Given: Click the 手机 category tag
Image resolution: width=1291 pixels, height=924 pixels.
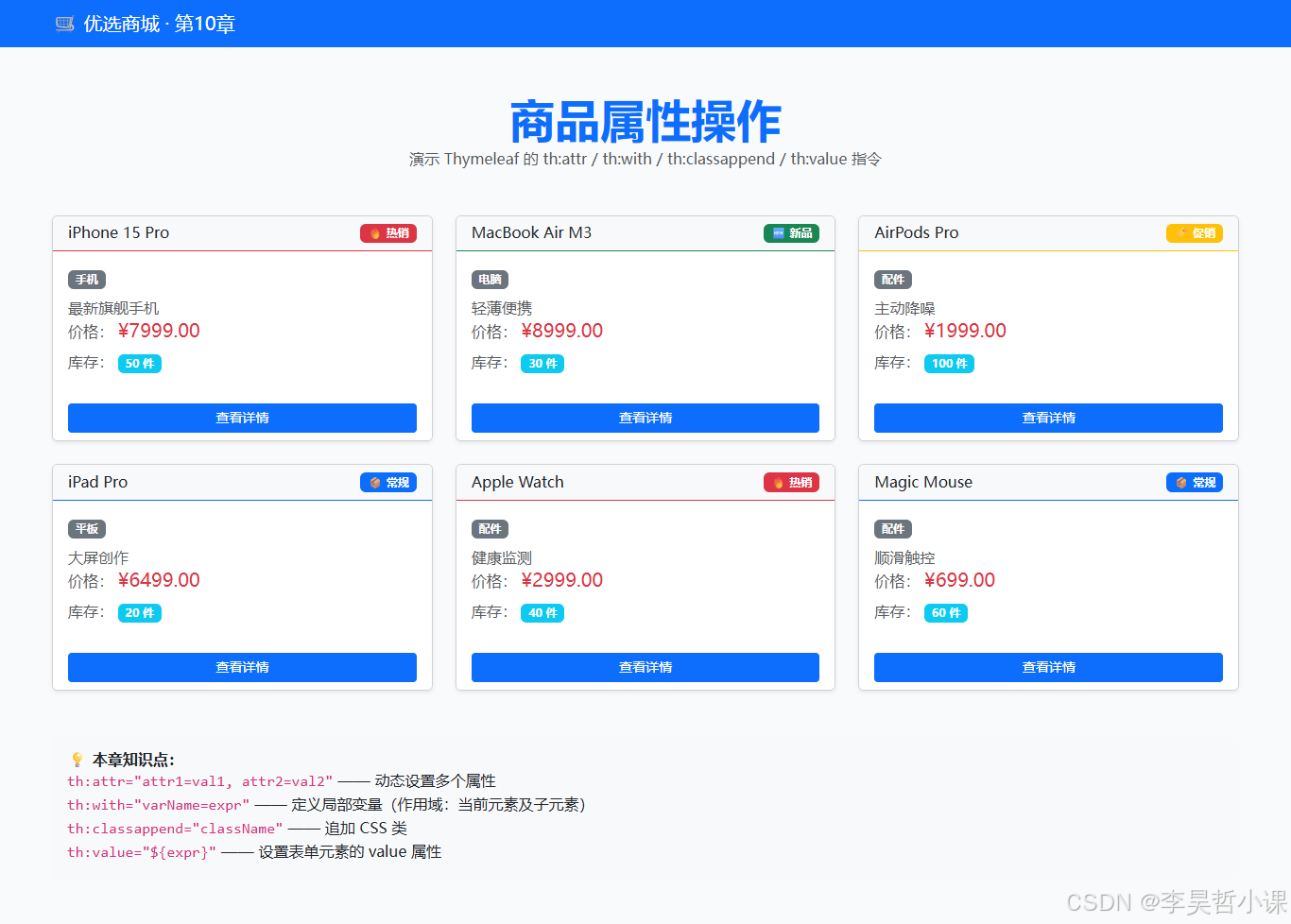Looking at the screenshot, I should [87, 280].
